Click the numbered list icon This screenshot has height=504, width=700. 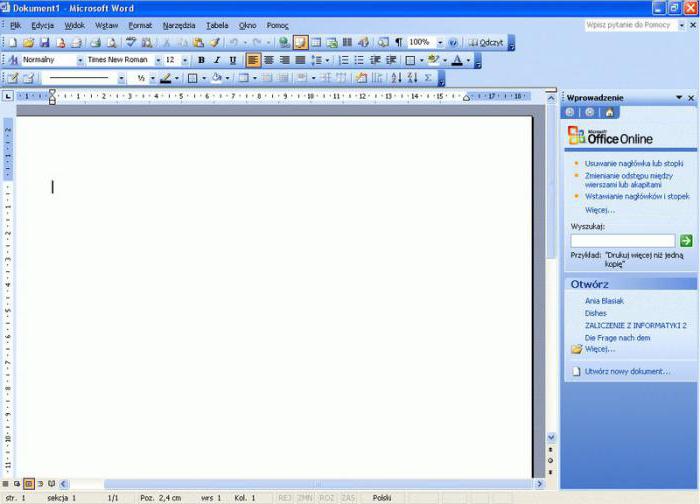click(343, 60)
